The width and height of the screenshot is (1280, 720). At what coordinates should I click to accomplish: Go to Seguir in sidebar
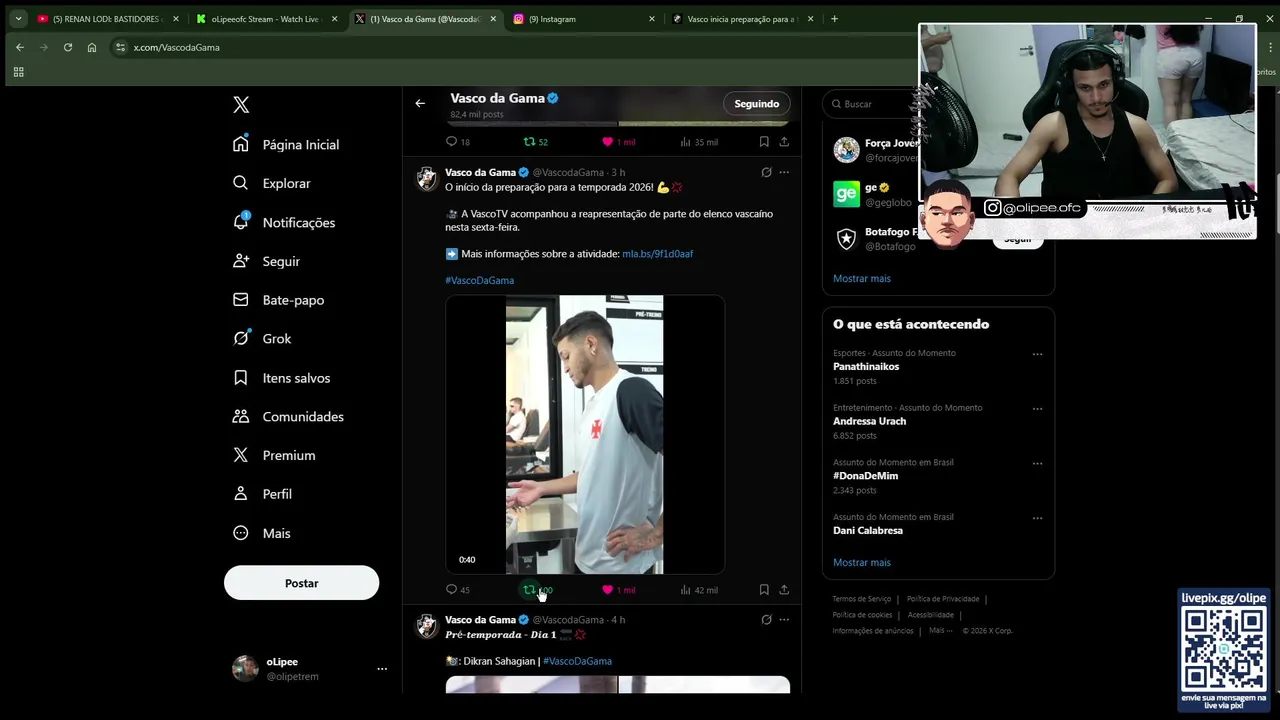pos(266,262)
